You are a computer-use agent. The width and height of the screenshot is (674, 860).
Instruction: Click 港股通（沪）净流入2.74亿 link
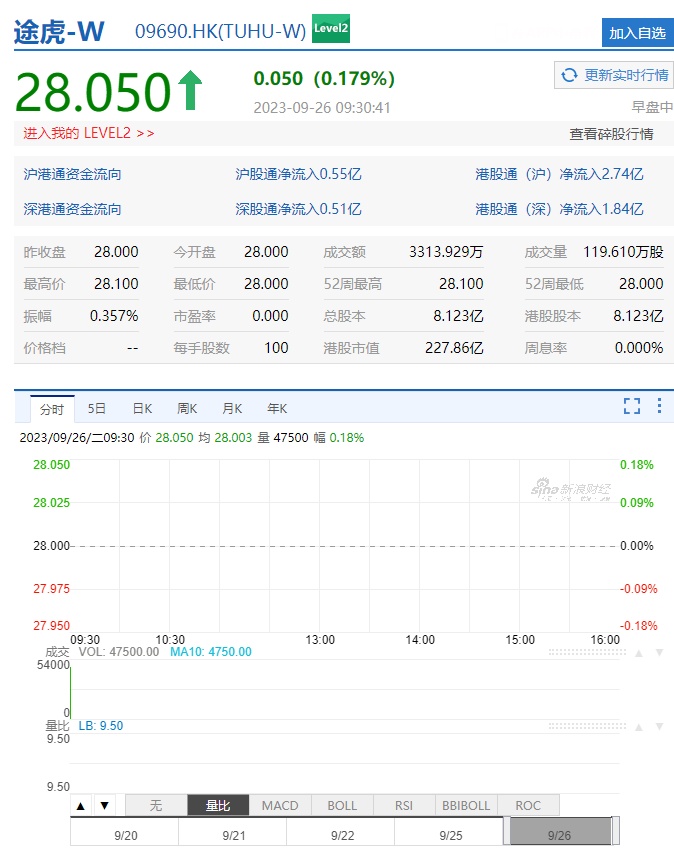559,174
